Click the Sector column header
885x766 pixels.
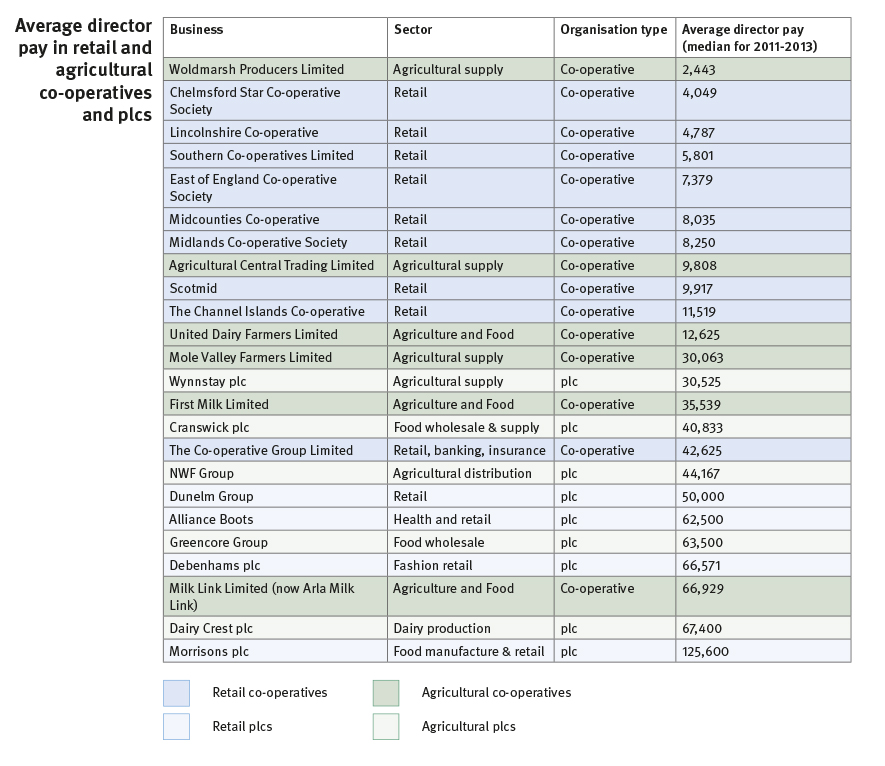pyautogui.click(x=413, y=30)
